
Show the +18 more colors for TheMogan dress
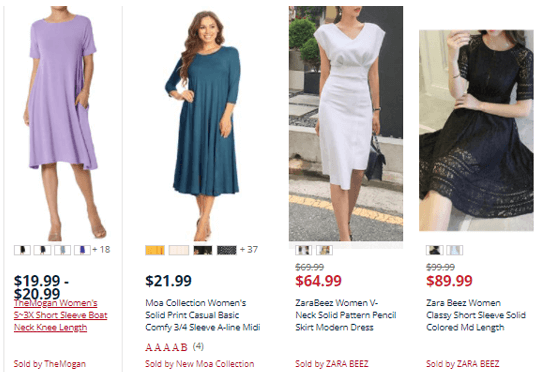(102, 249)
